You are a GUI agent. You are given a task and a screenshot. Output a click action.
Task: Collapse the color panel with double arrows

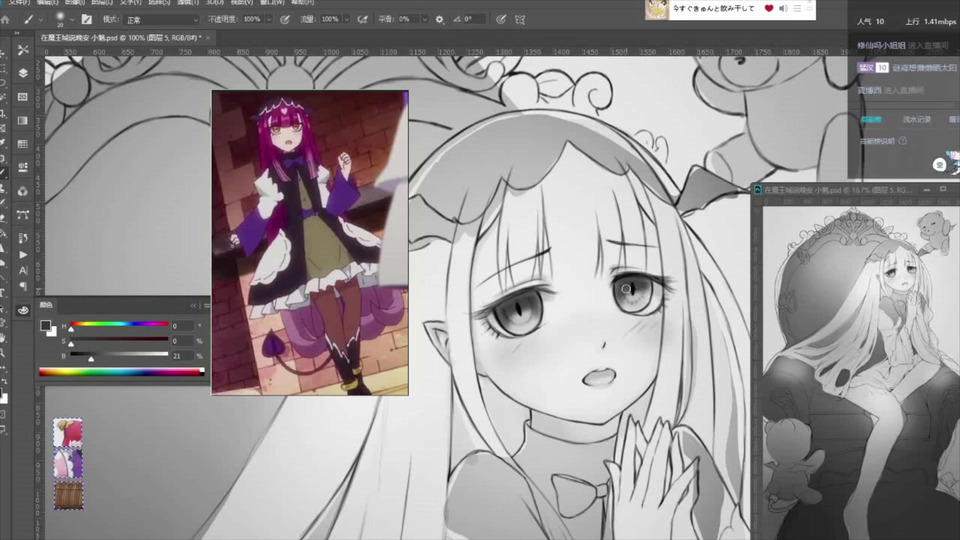coord(193,305)
